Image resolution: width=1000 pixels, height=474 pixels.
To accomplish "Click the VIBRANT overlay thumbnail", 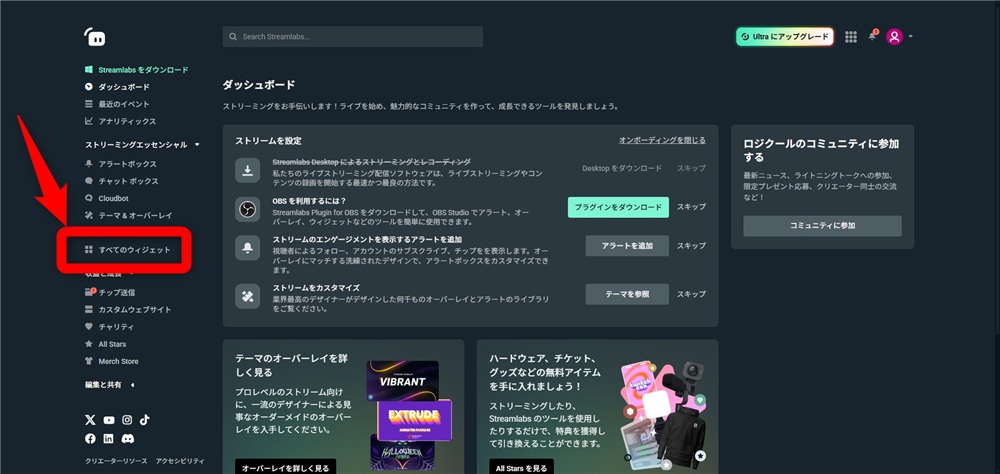I will 402,381.
